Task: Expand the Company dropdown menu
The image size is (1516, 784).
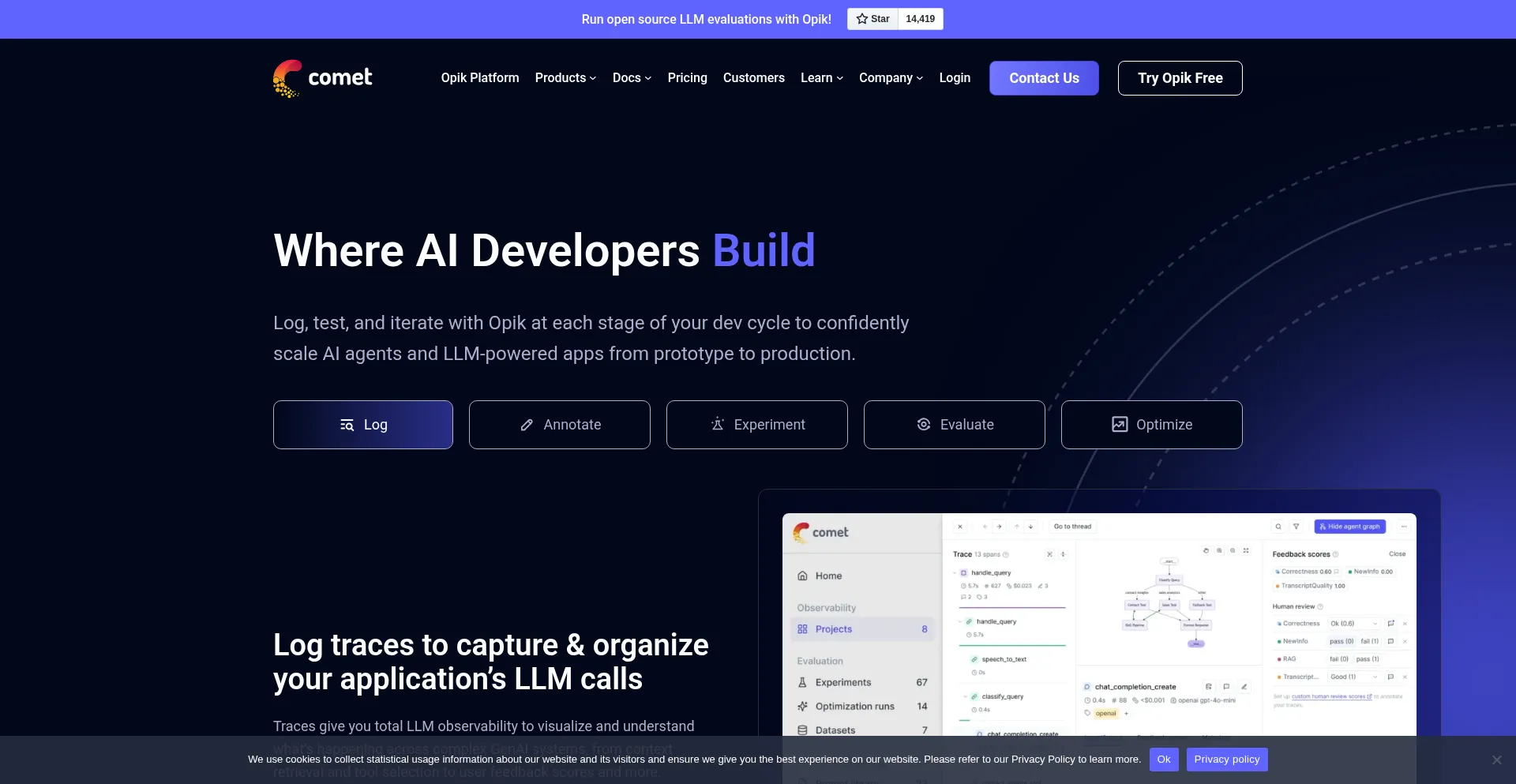Action: pyautogui.click(x=891, y=78)
